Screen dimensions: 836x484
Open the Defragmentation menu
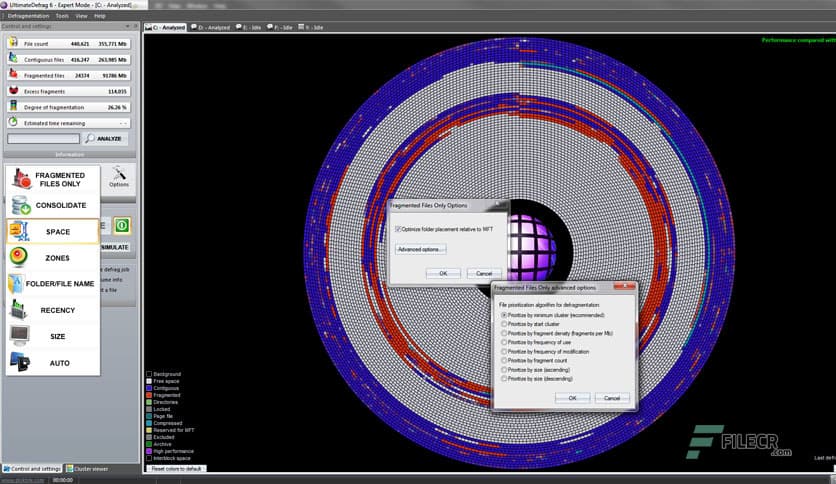(28, 16)
